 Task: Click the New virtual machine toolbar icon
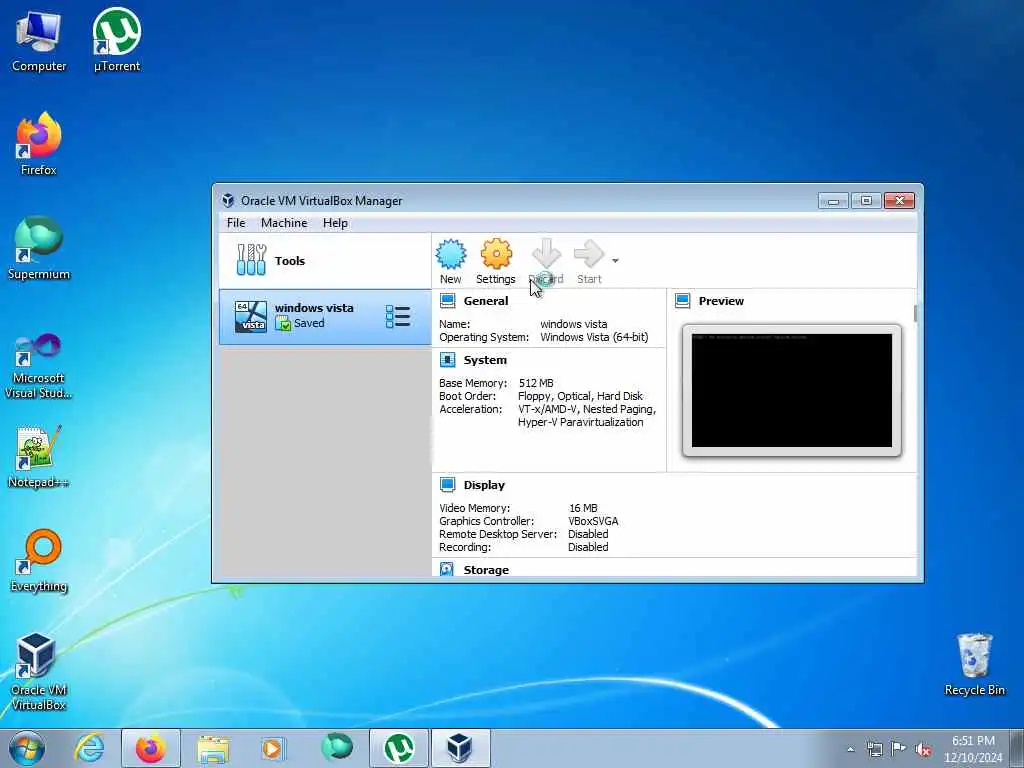pyautogui.click(x=451, y=261)
